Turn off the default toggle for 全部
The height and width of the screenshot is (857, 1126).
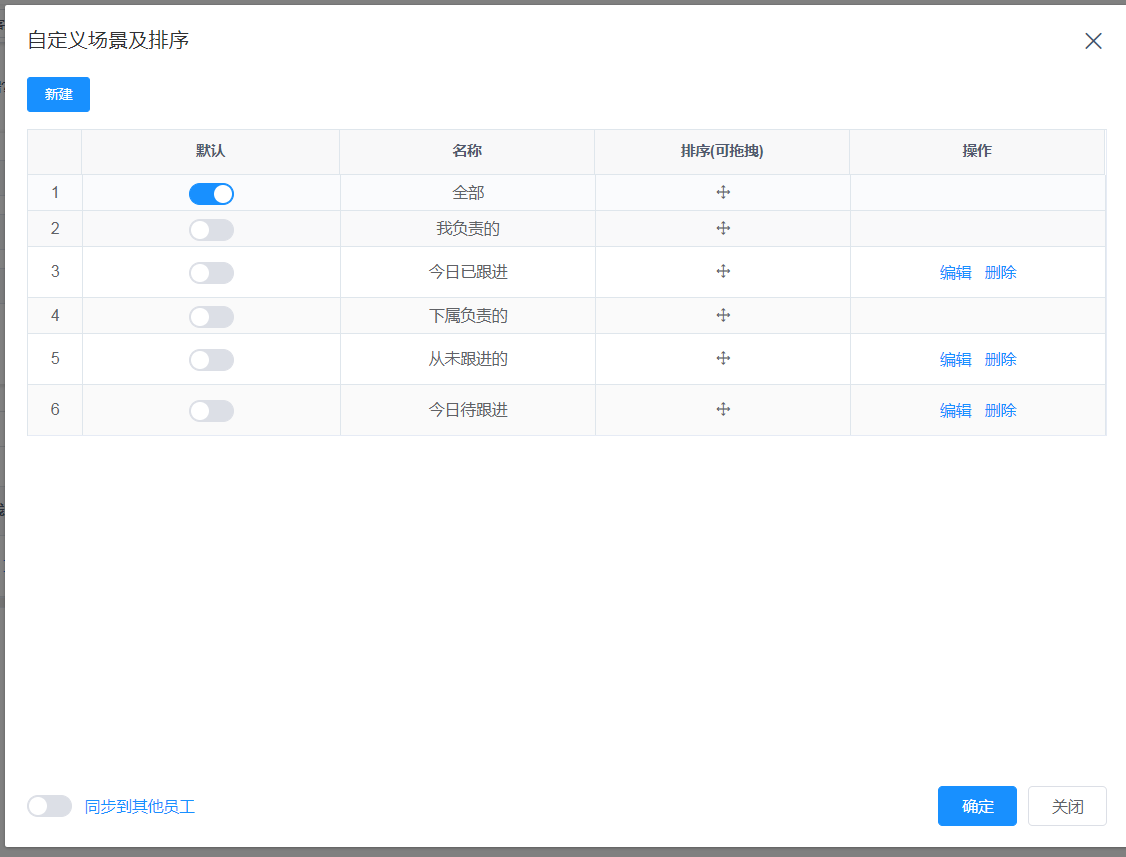pyautogui.click(x=211, y=194)
